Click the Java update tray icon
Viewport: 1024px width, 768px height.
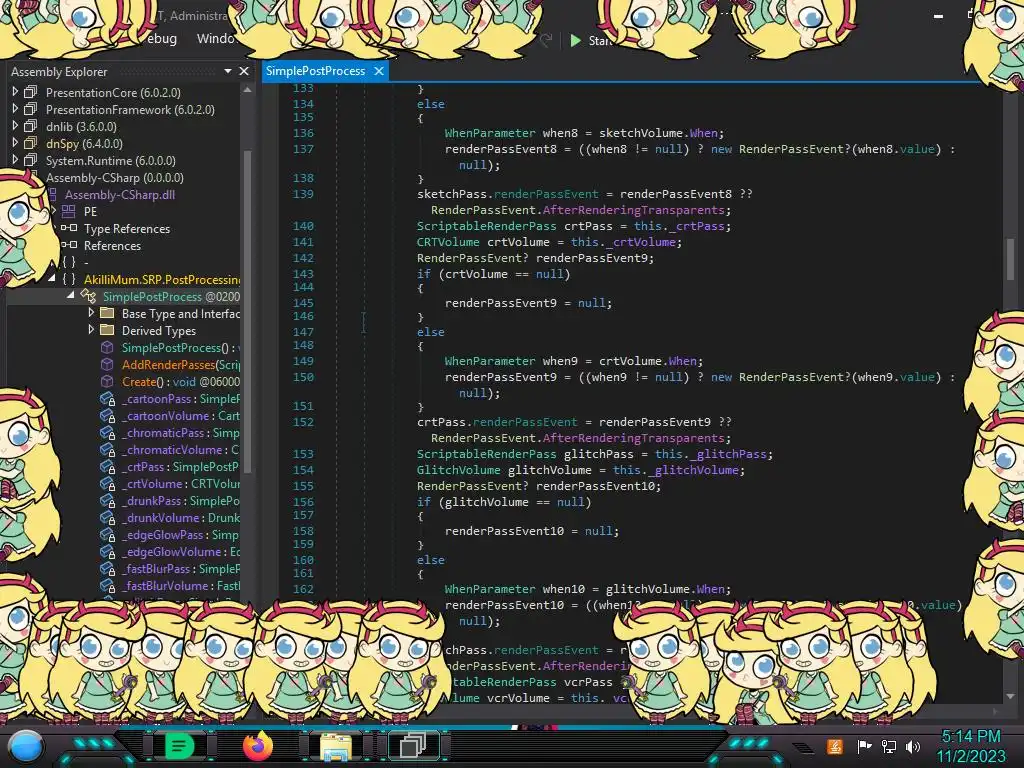coord(835,746)
